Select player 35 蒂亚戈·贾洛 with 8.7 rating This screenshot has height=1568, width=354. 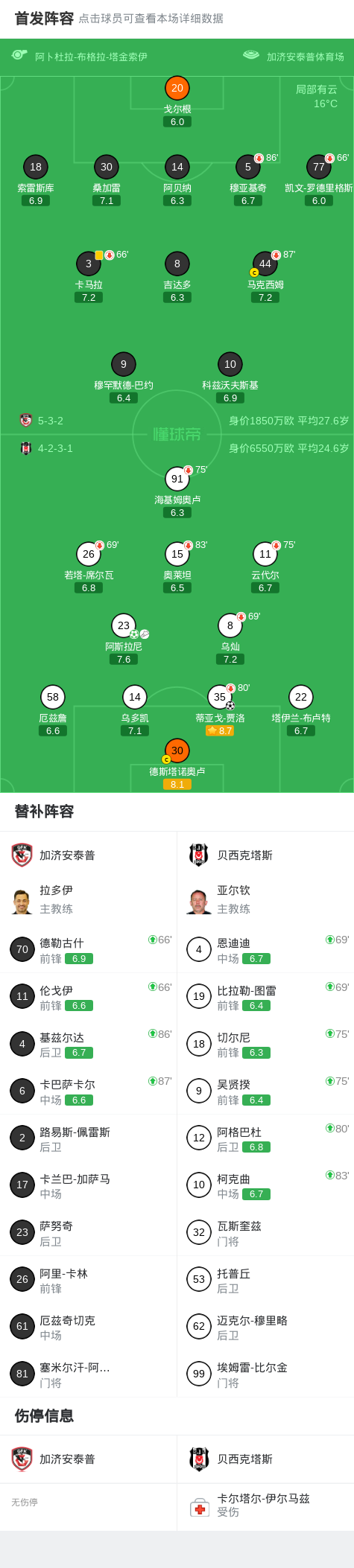[x=220, y=697]
